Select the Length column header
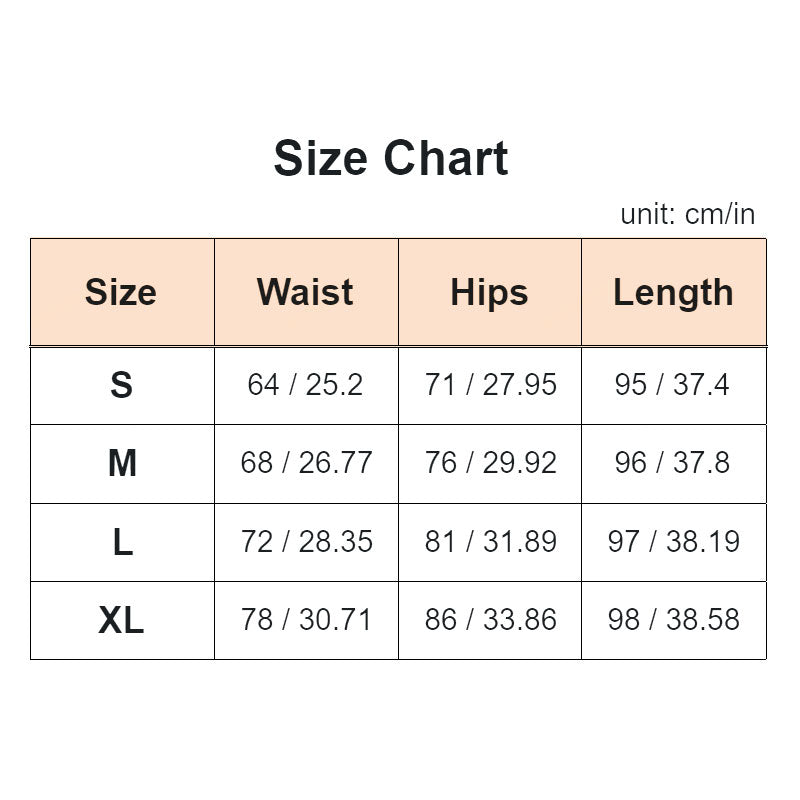 tap(673, 292)
